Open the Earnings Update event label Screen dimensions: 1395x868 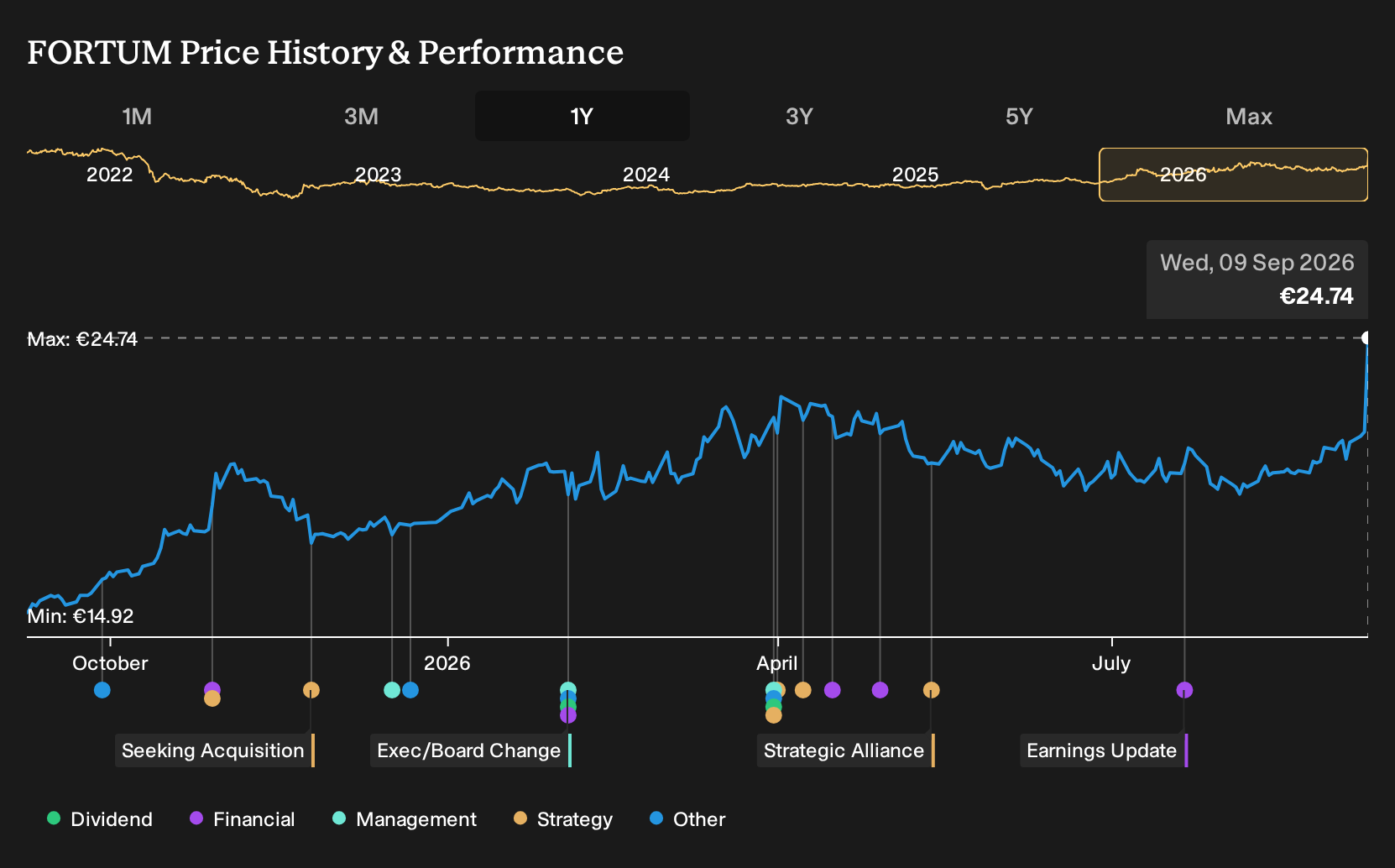1103,750
